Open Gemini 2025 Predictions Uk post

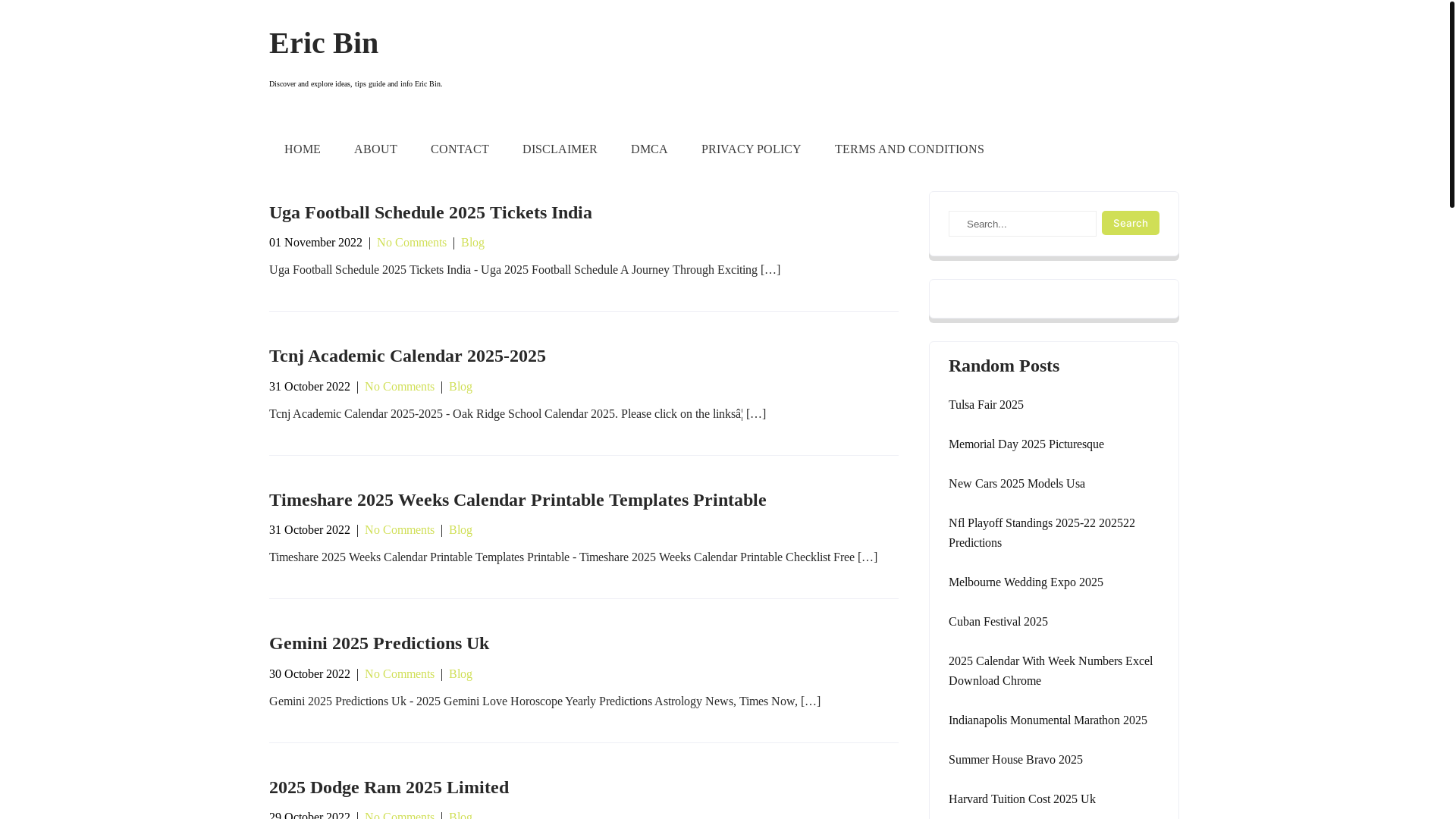[379, 643]
